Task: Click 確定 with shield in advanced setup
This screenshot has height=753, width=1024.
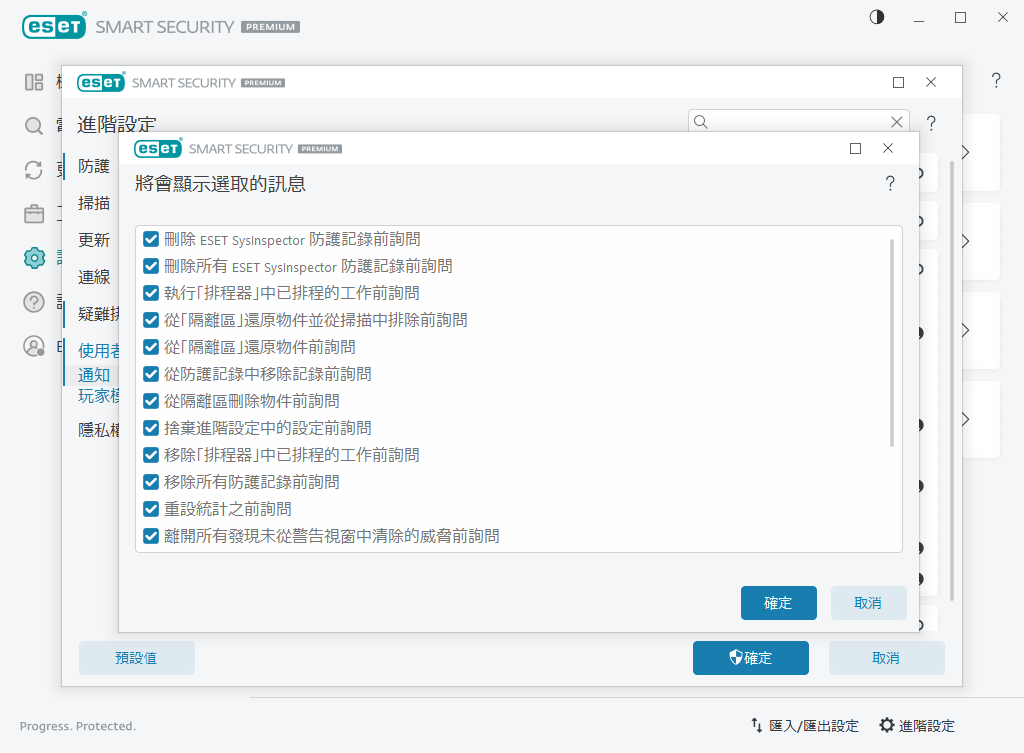Action: click(750, 658)
